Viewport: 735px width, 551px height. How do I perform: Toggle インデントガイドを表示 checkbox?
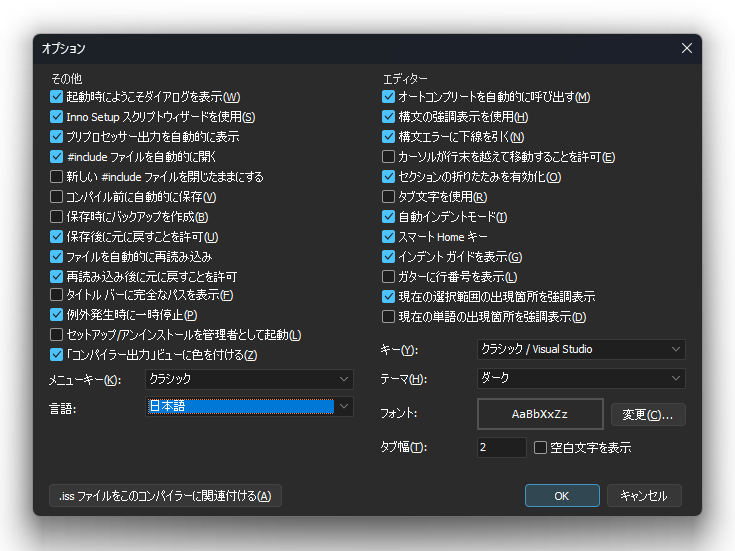click(388, 257)
